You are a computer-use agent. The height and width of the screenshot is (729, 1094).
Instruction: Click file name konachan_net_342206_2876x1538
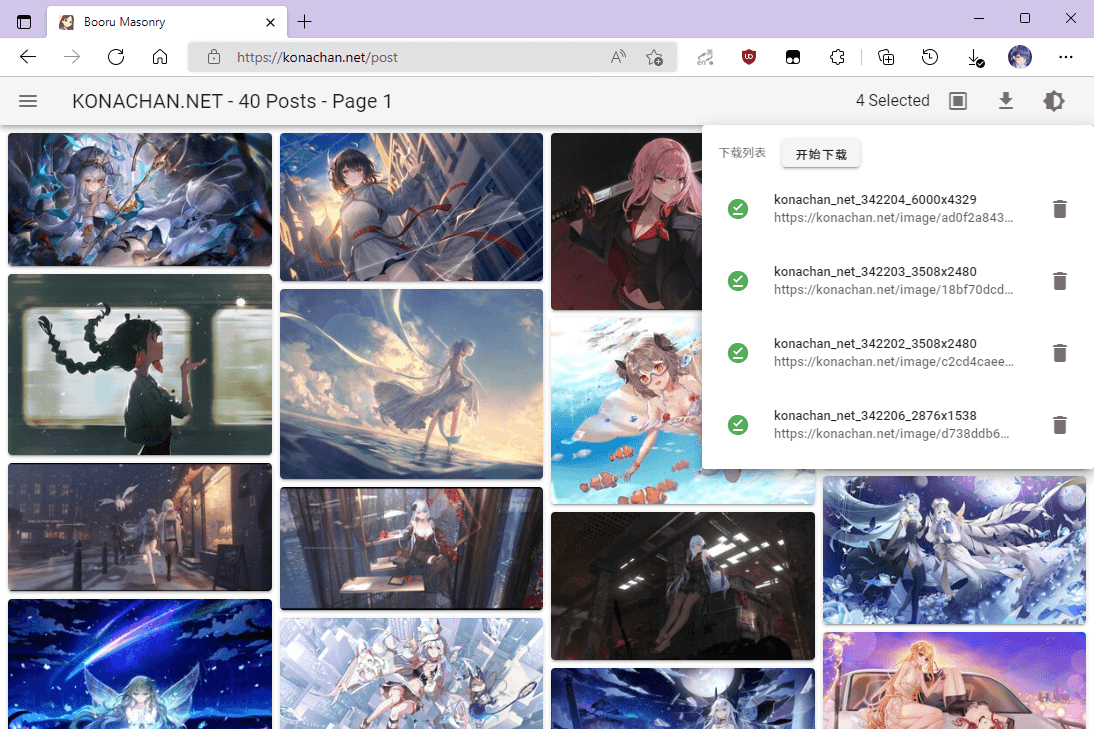(875, 415)
